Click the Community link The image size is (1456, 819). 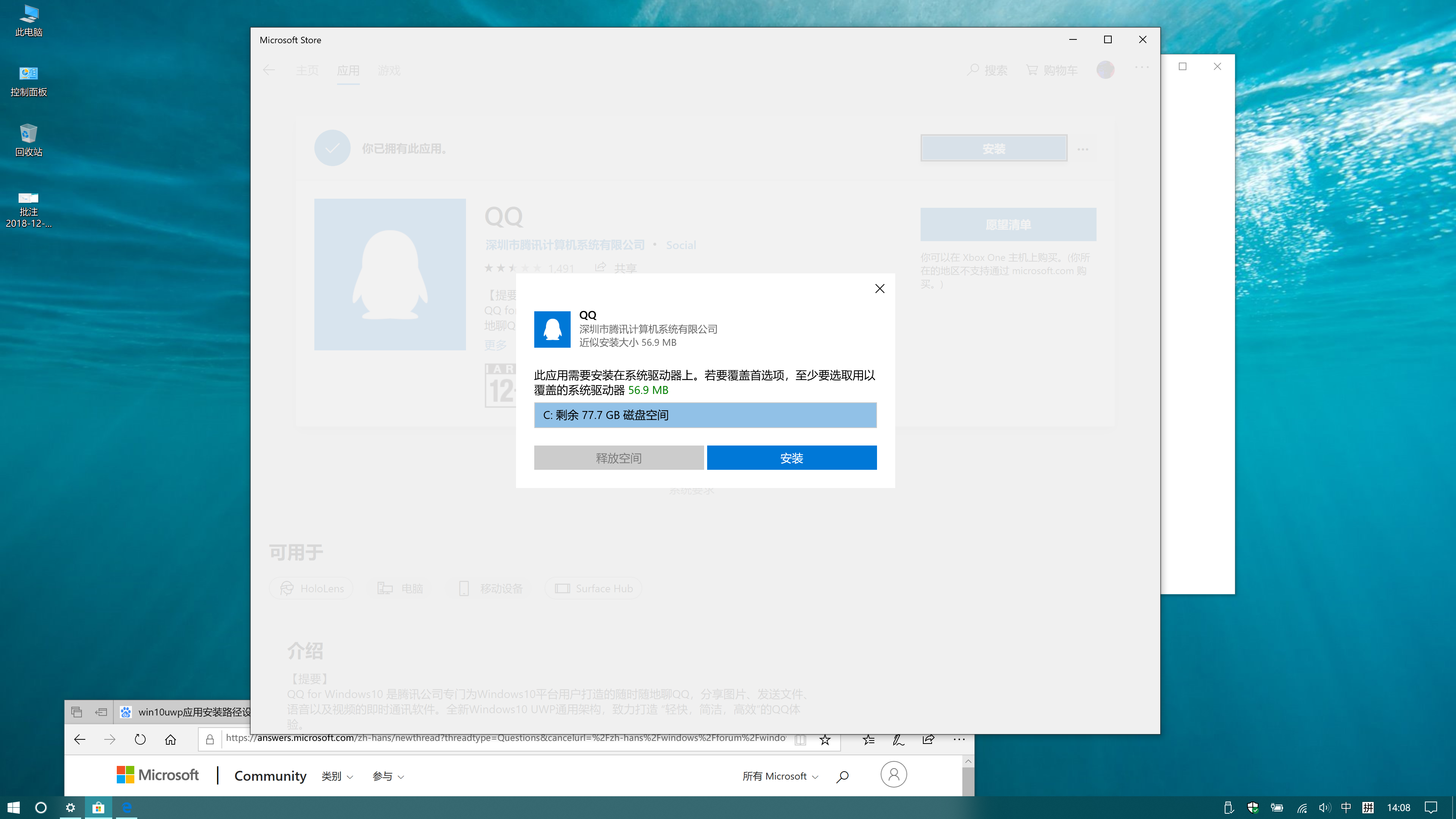point(270,775)
